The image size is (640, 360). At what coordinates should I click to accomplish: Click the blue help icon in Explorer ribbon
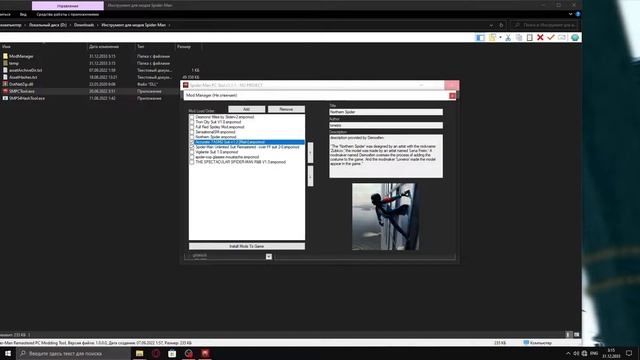click(x=578, y=14)
